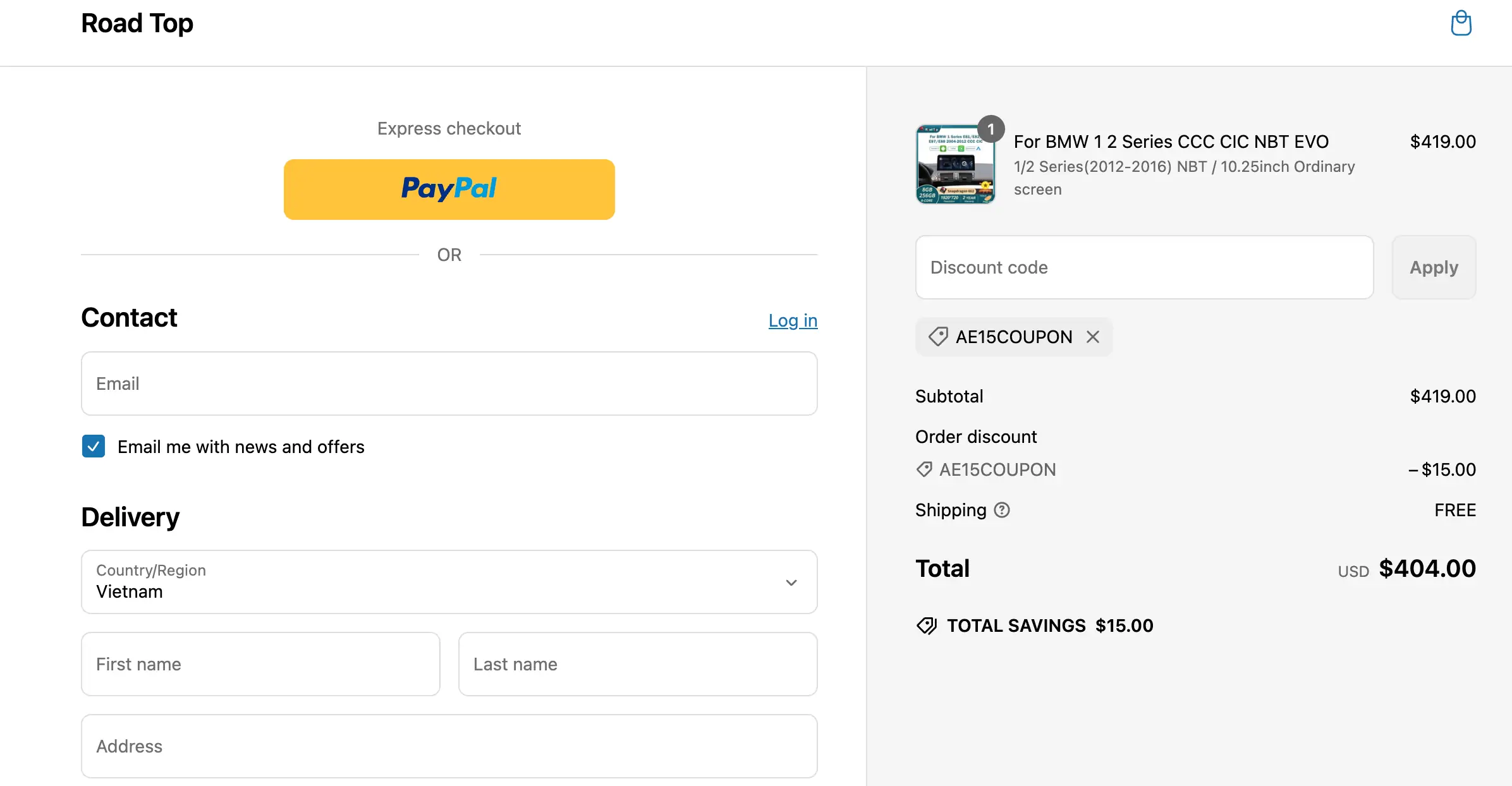Click the total savings tag icon
Image resolution: width=1512 pixels, height=786 pixels.
click(x=927, y=626)
